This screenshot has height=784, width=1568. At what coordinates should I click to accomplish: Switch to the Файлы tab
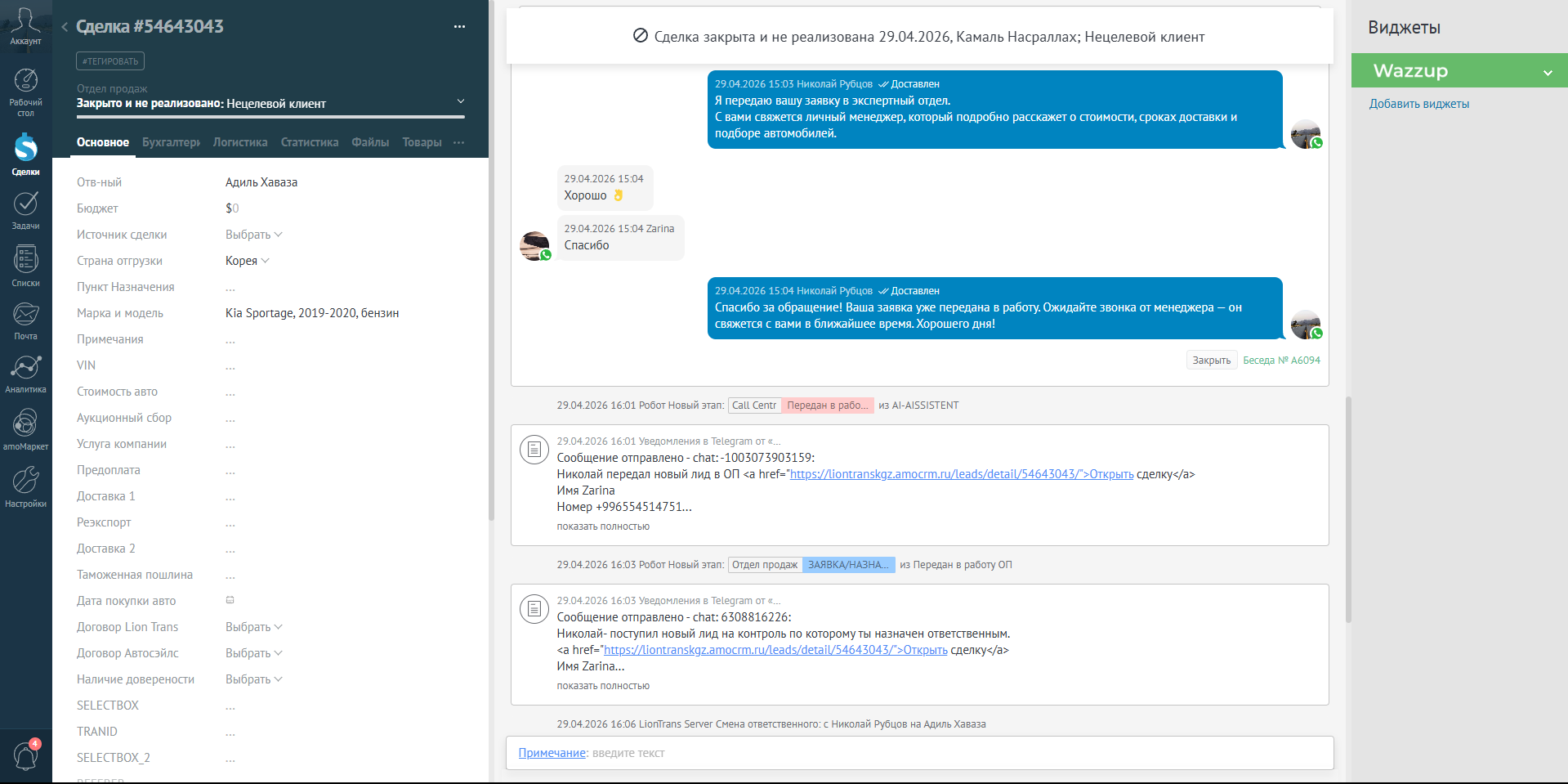tap(370, 142)
